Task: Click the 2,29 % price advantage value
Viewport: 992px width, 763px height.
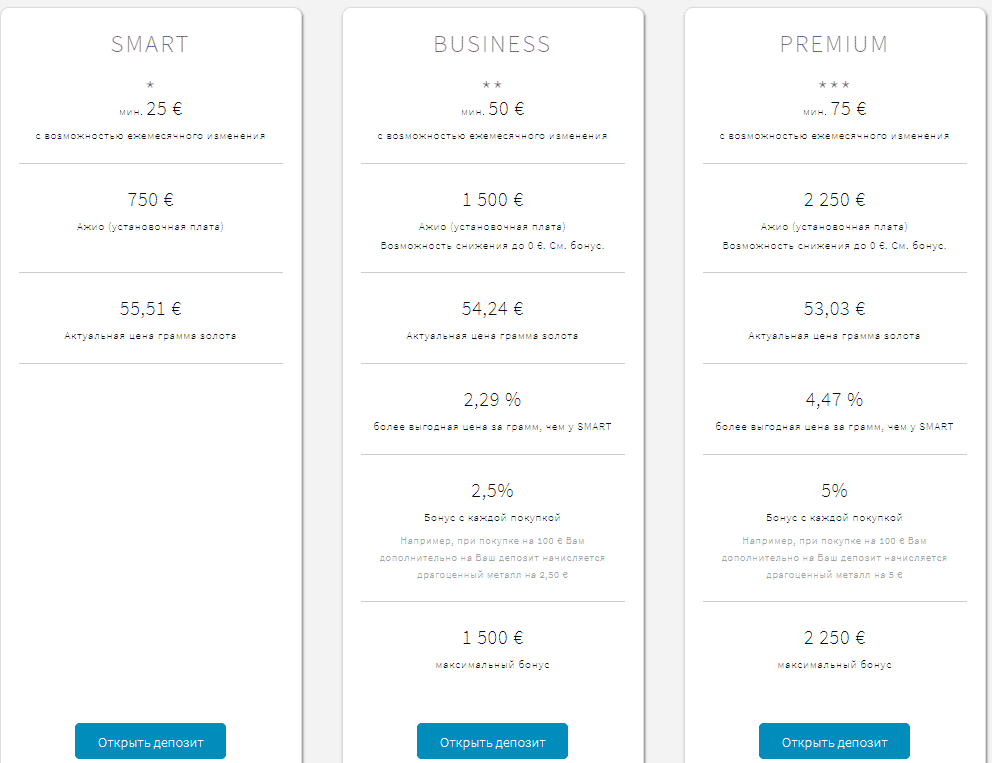Action: point(492,400)
